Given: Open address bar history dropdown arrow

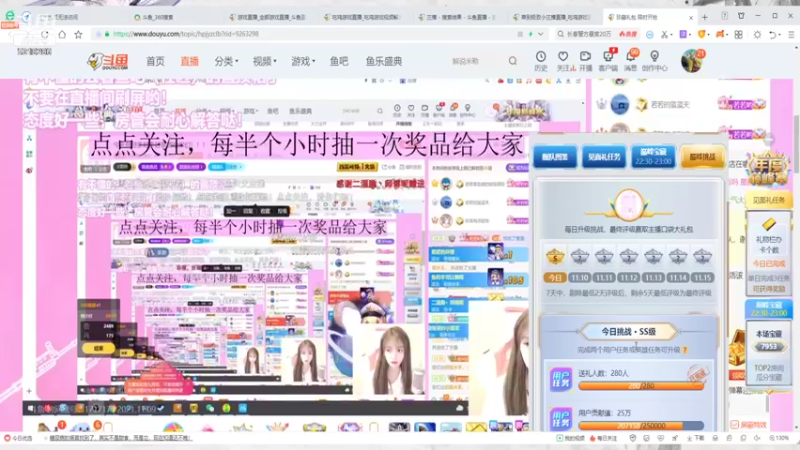Looking at the screenshot, I should click(x=541, y=34).
